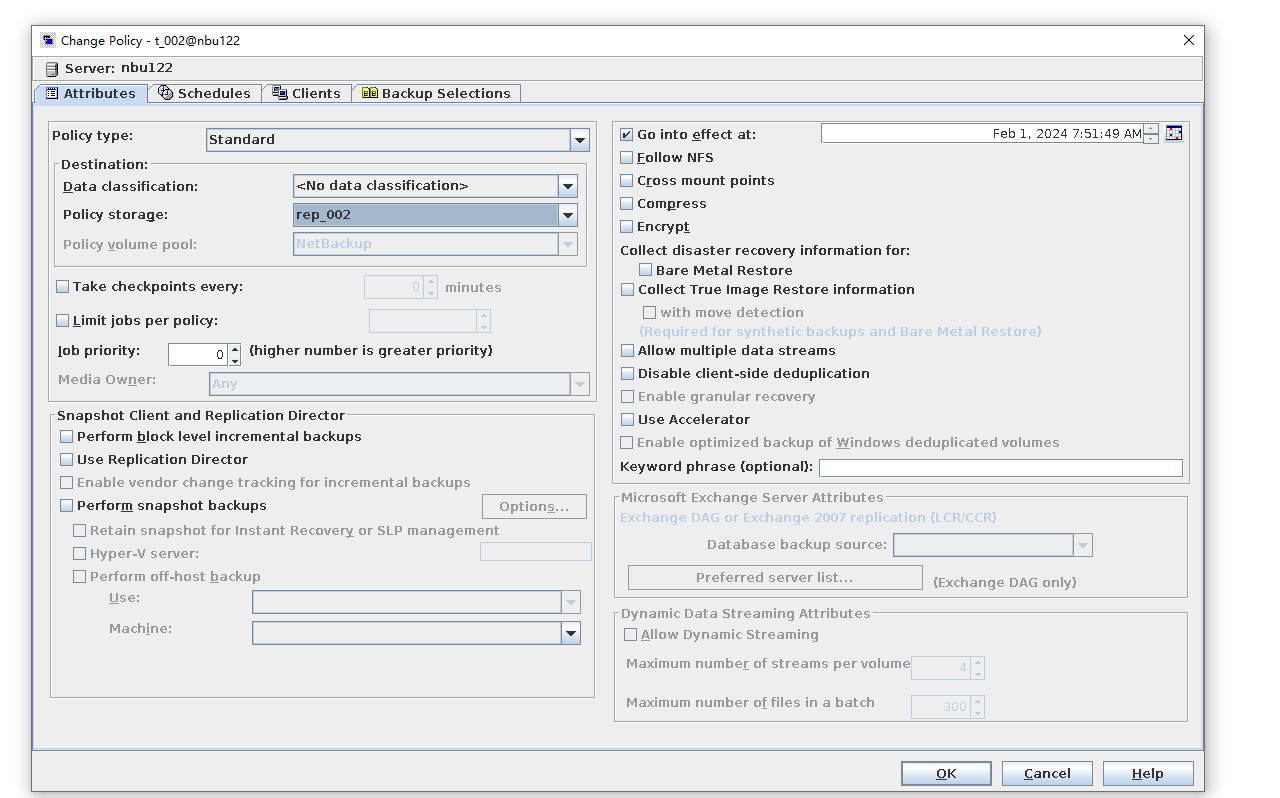The height and width of the screenshot is (798, 1280).
Task: Enable Use Replication Director checkbox
Action: pos(67,459)
